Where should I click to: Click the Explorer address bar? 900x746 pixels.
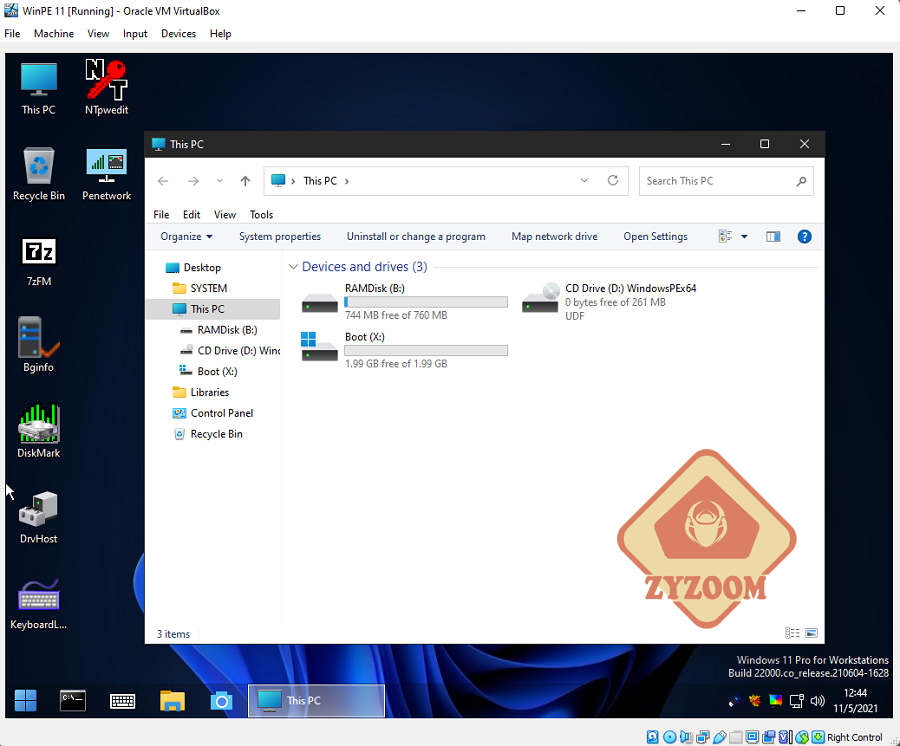tap(446, 181)
